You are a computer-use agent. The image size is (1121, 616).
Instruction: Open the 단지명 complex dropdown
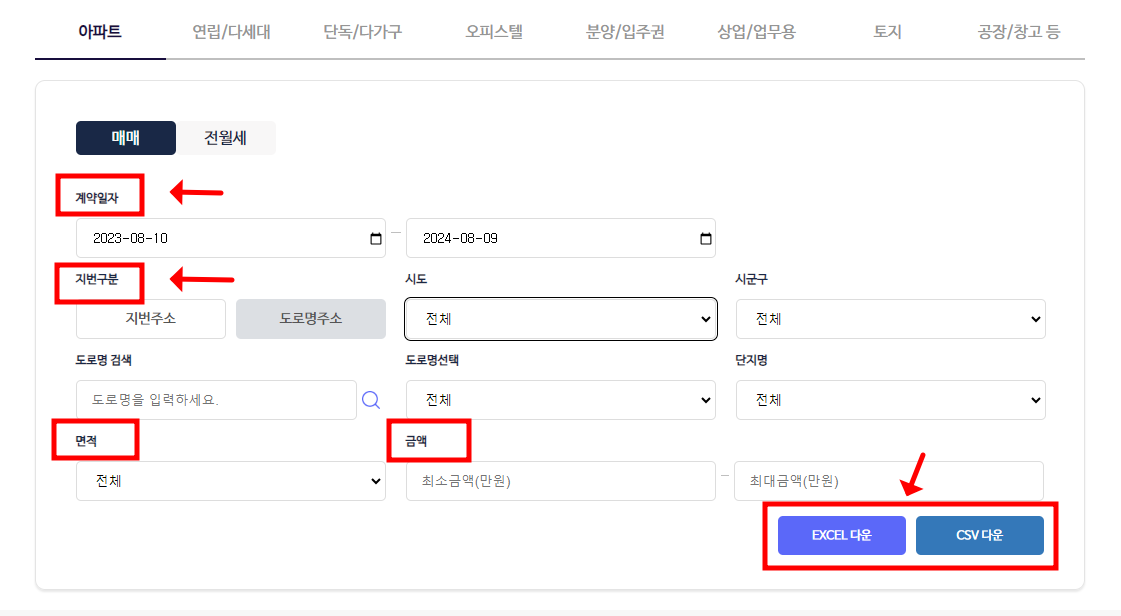(890, 399)
